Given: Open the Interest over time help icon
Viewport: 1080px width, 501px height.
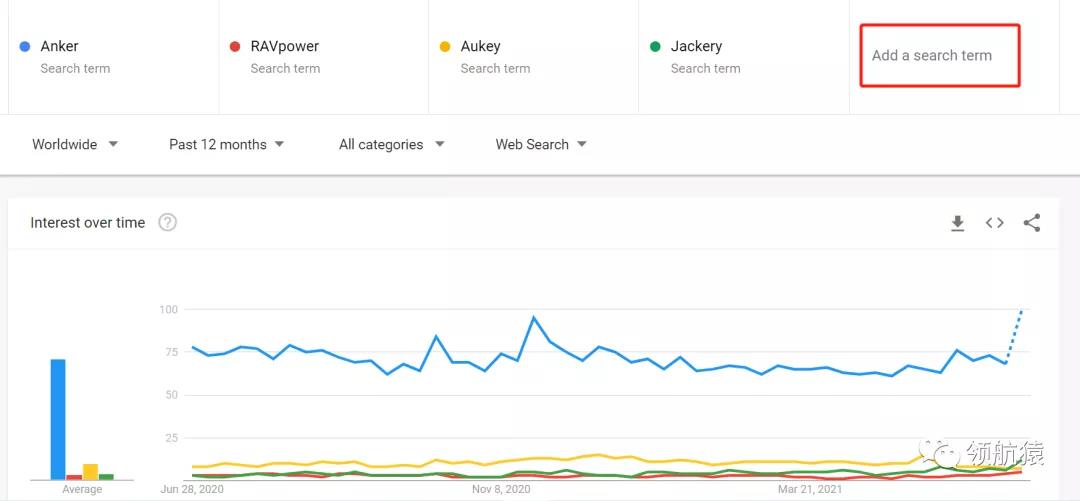Looking at the screenshot, I should pyautogui.click(x=168, y=223).
